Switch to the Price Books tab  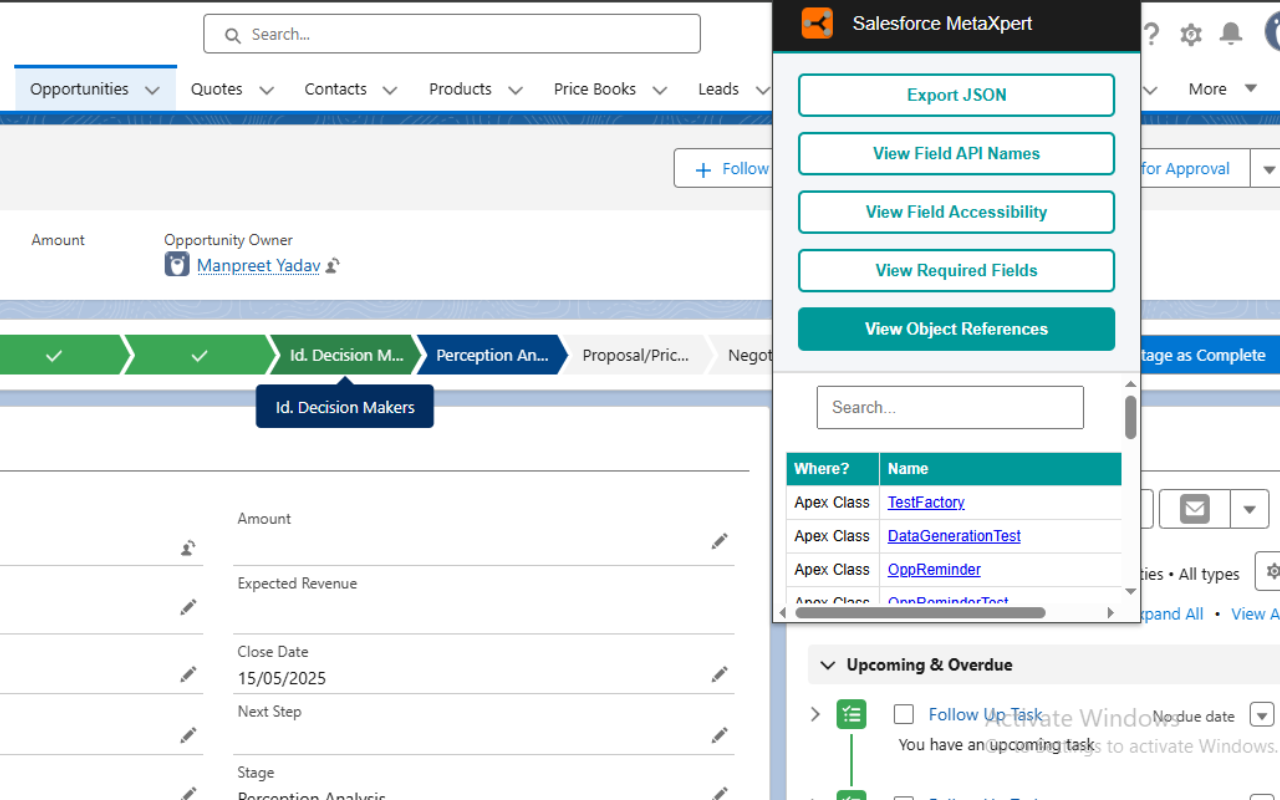click(x=595, y=89)
